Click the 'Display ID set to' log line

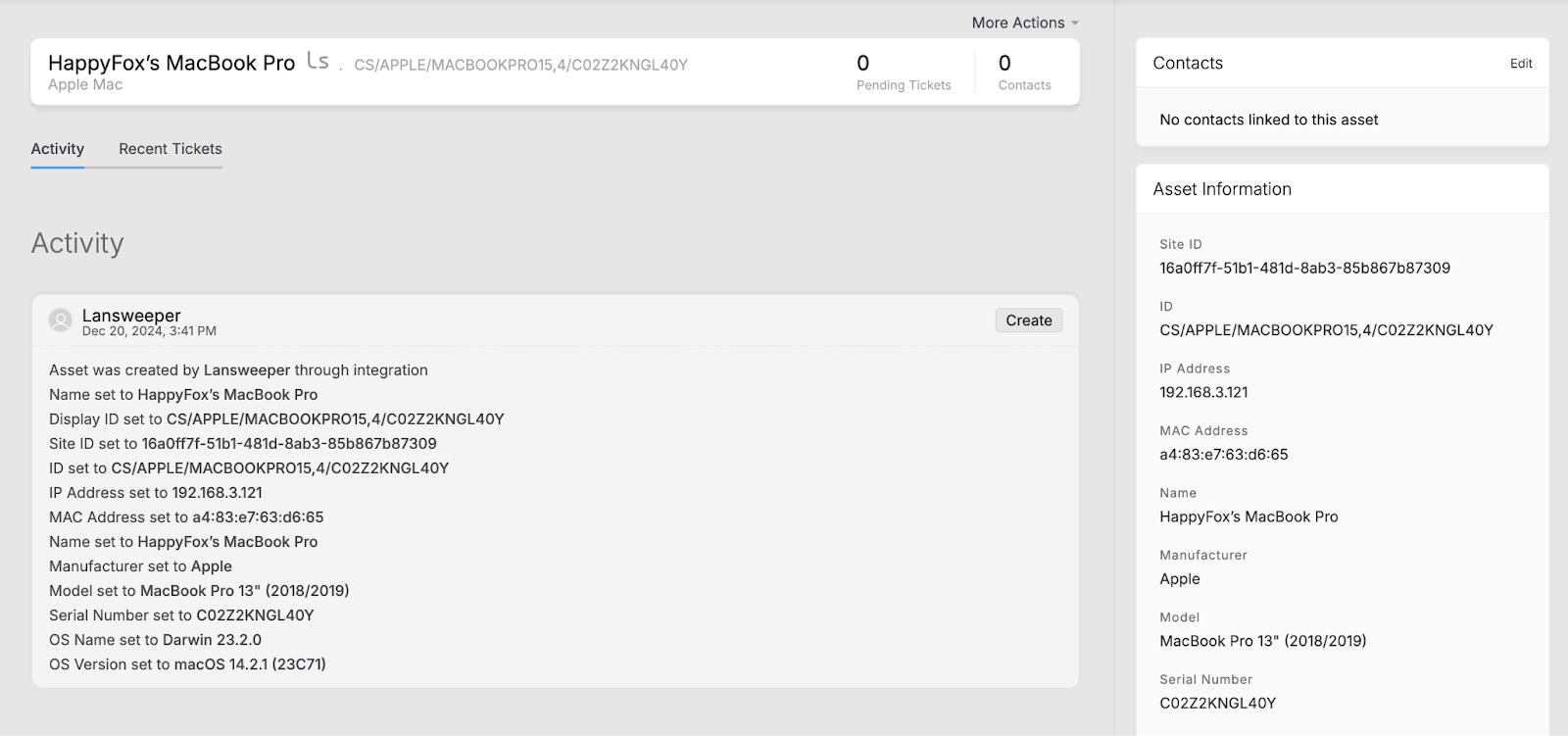(x=276, y=419)
